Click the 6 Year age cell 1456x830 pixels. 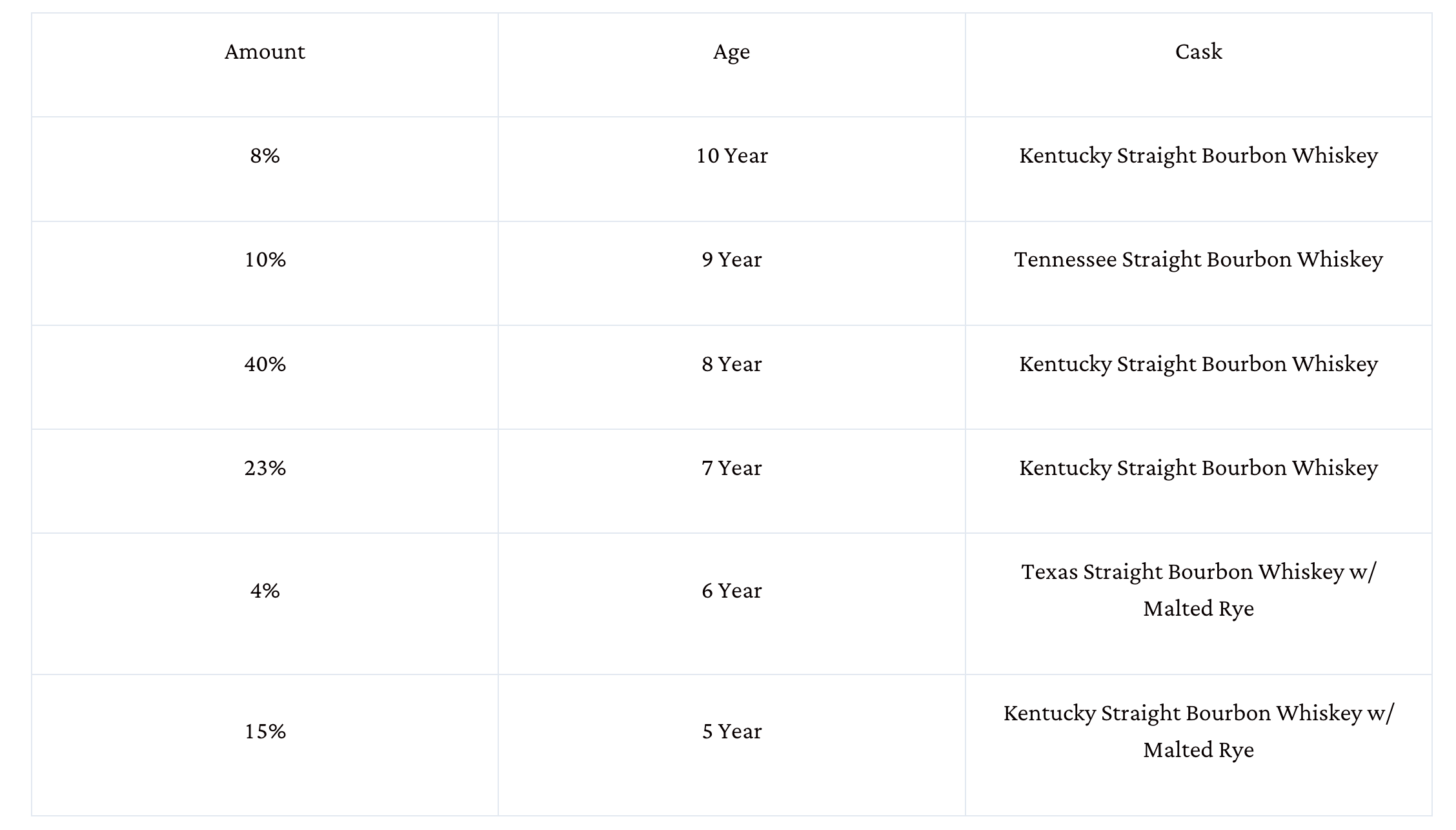tap(731, 591)
